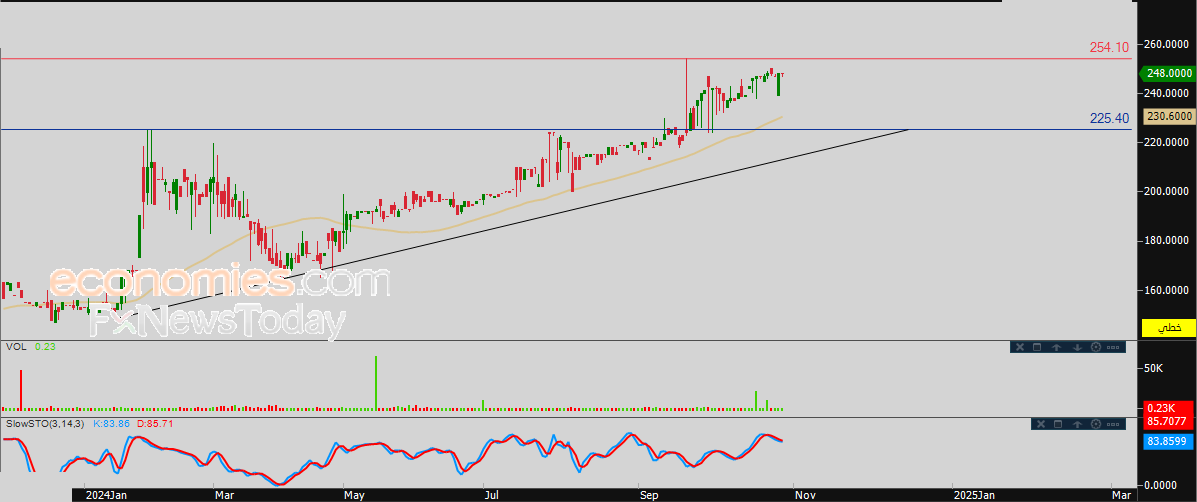The height and width of the screenshot is (502, 1197).
Task: Click the red 0.23K volume tag
Action: (x=1168, y=407)
